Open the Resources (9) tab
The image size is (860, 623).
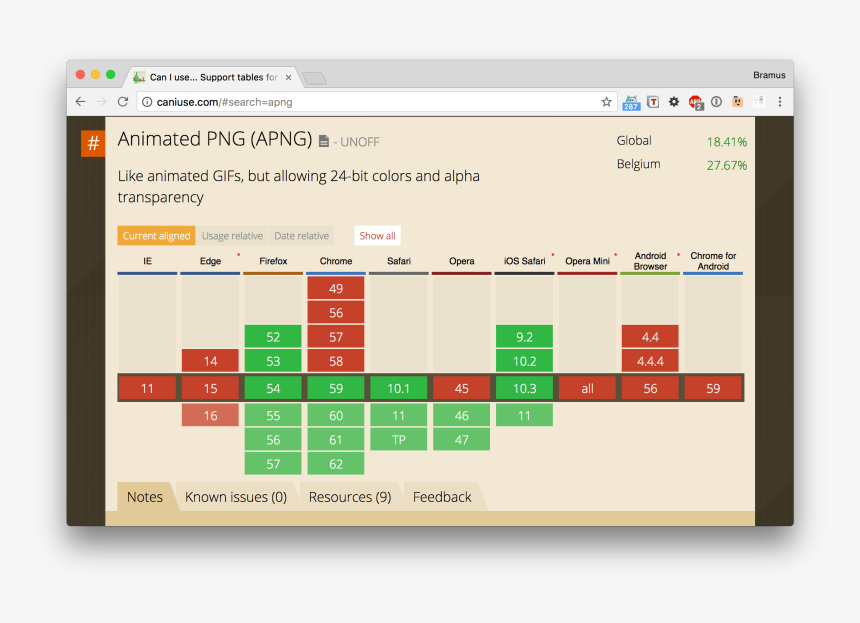pyautogui.click(x=349, y=497)
